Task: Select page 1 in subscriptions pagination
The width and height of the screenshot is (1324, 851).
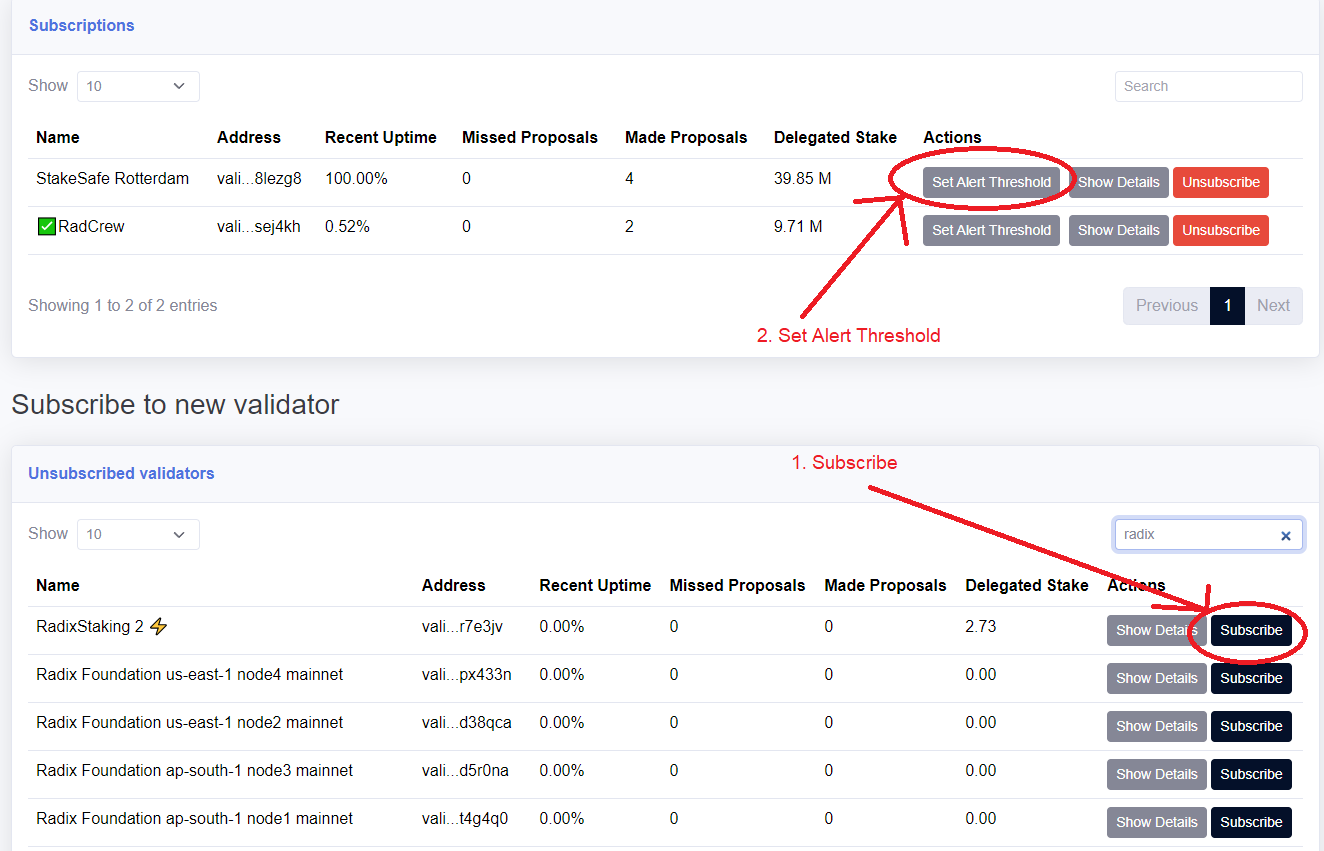Action: (1228, 306)
